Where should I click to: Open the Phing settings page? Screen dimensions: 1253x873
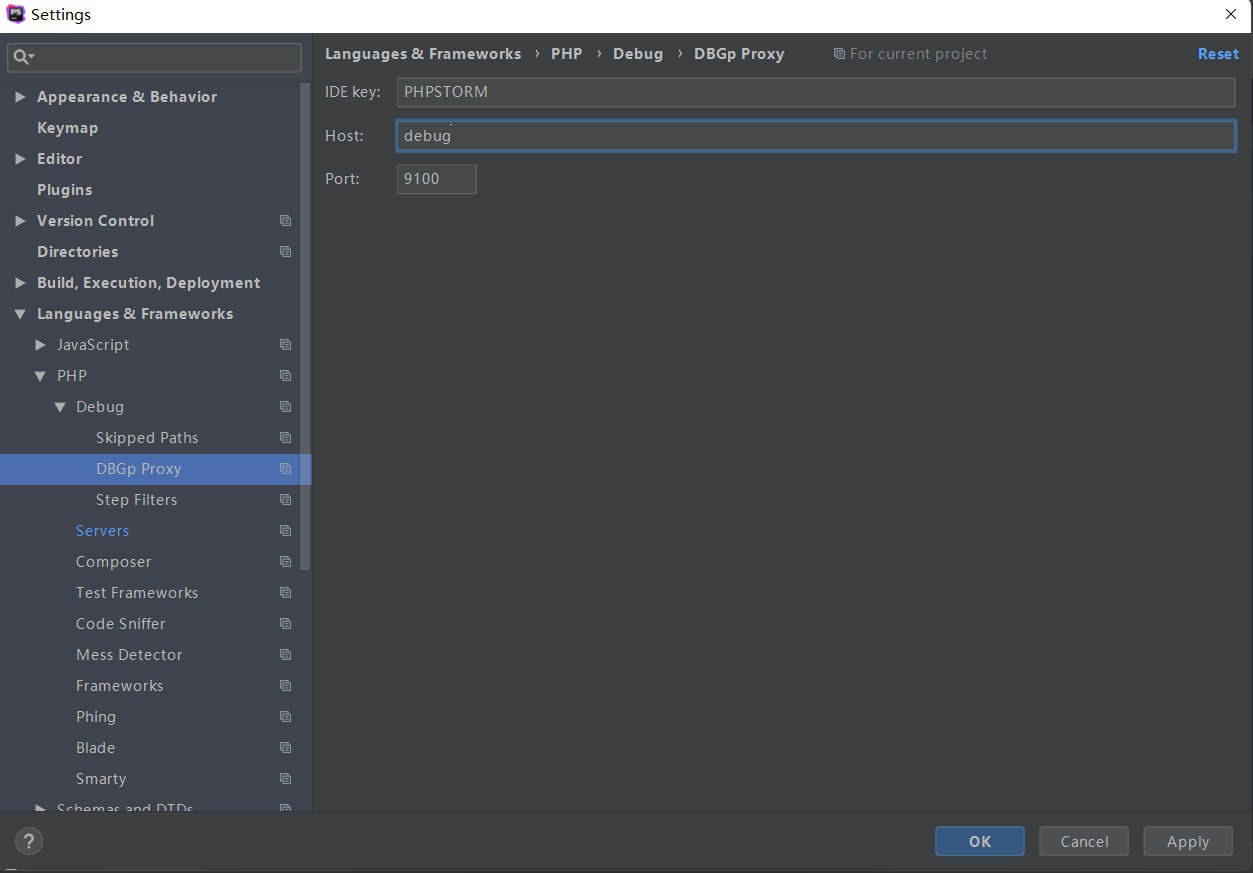[96, 717]
